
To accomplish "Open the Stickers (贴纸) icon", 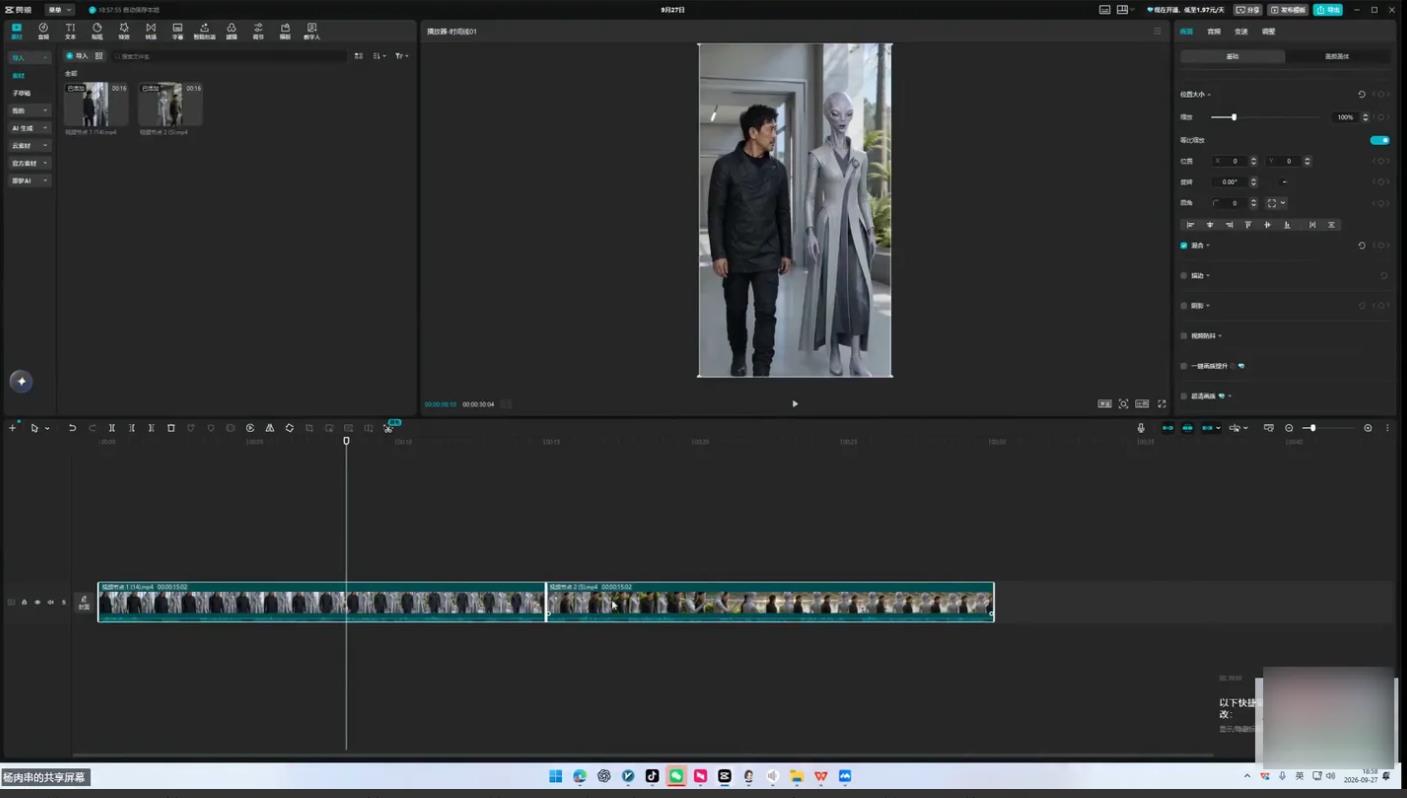I will point(97,31).
